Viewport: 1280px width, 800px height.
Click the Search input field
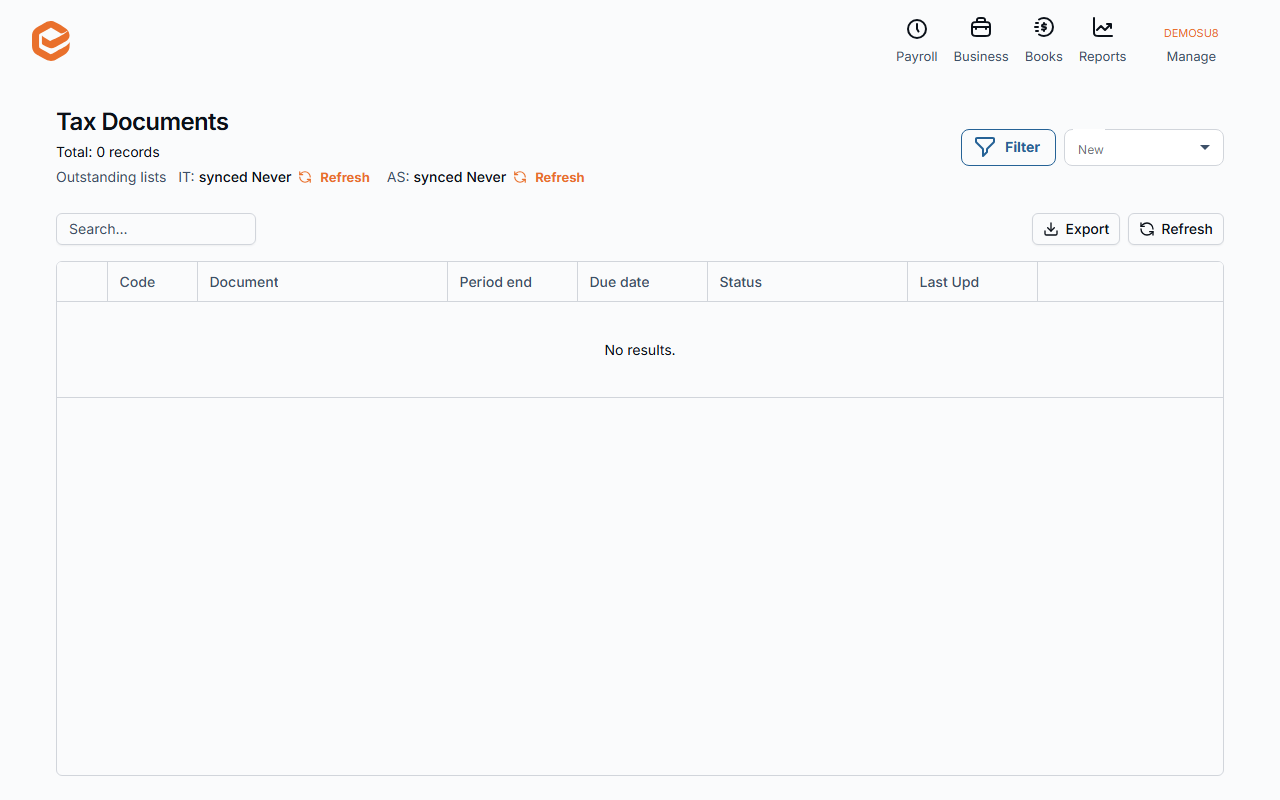pos(156,229)
